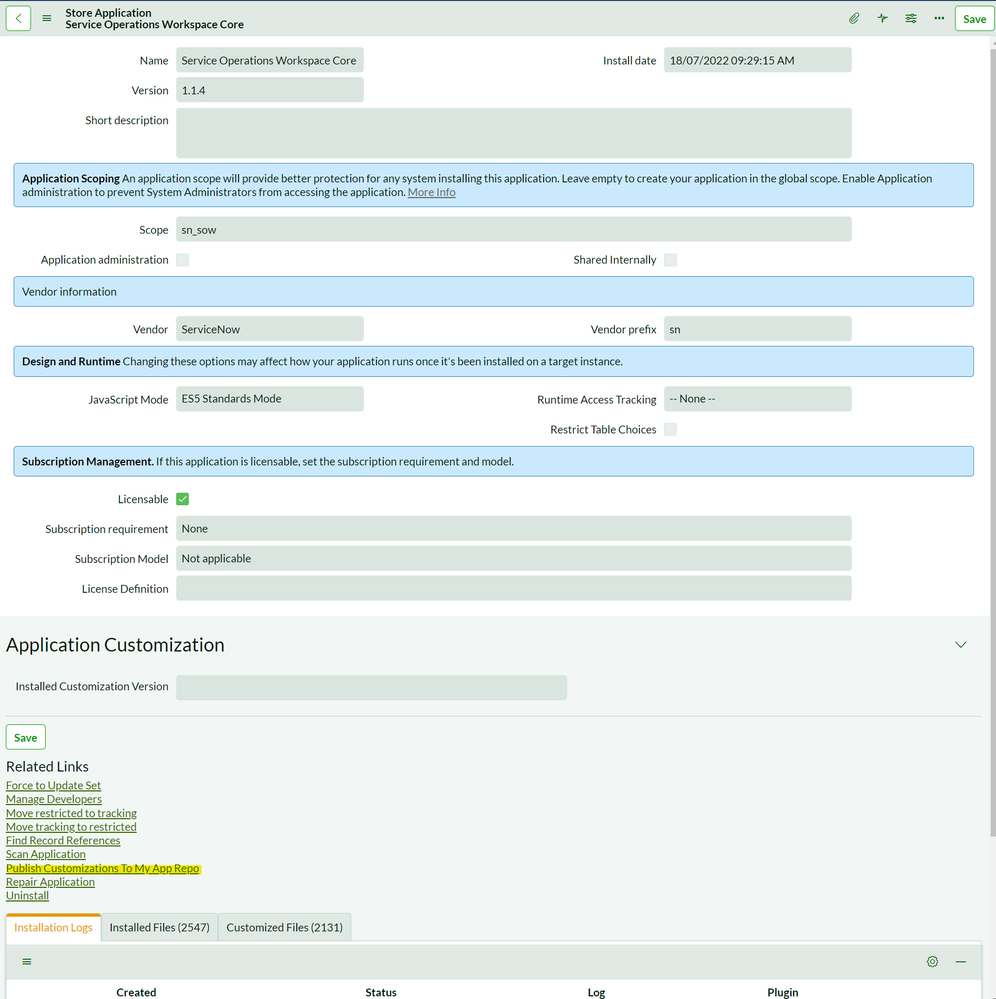Open the gear to personalize list columns
The width and height of the screenshot is (996, 999).
click(932, 961)
